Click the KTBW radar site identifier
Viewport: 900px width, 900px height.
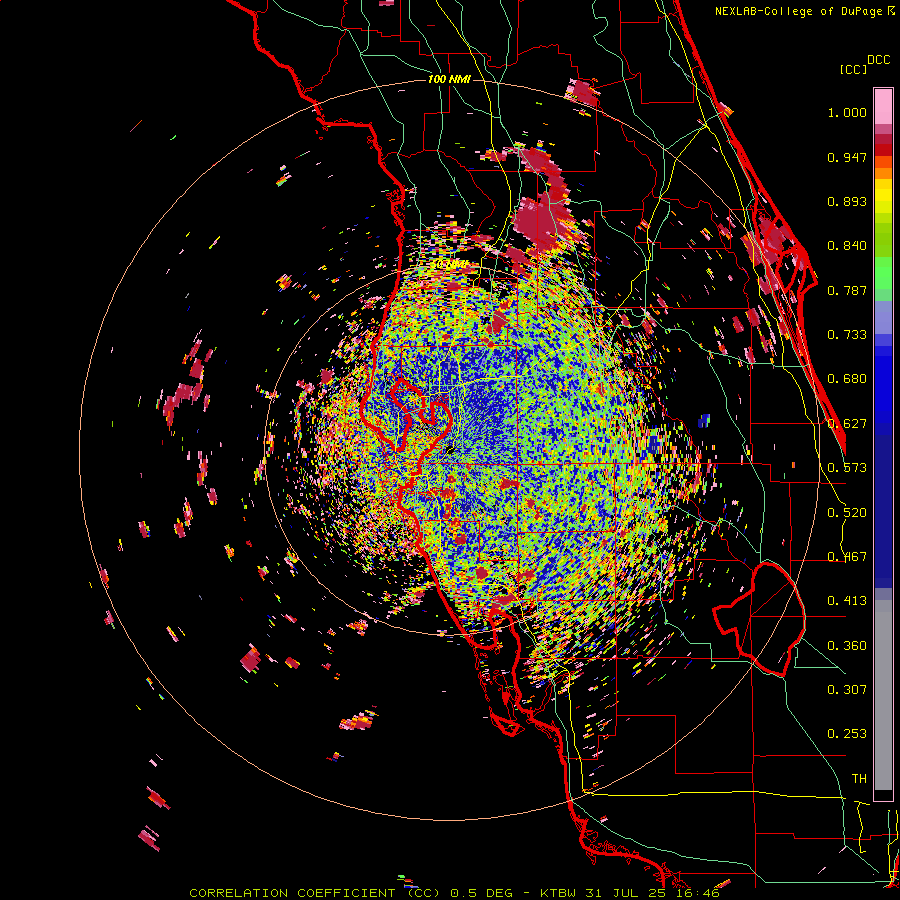click(x=558, y=893)
